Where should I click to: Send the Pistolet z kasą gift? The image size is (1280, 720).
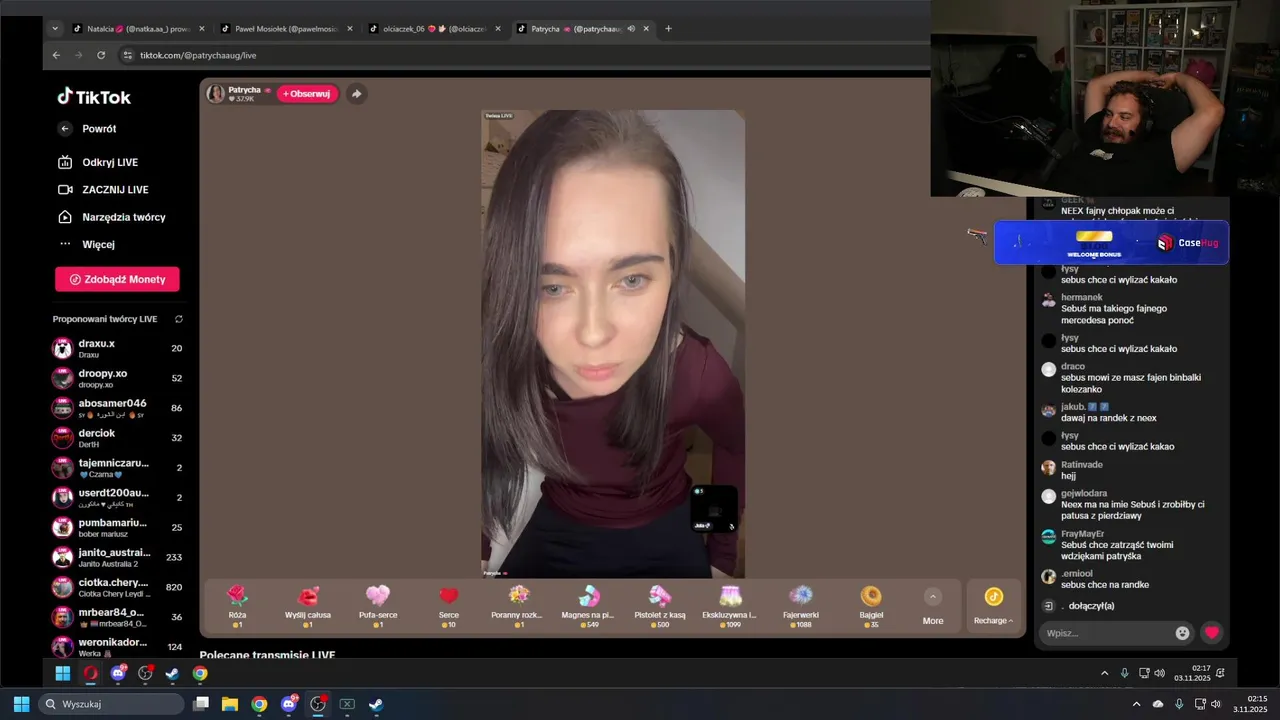tap(659, 606)
